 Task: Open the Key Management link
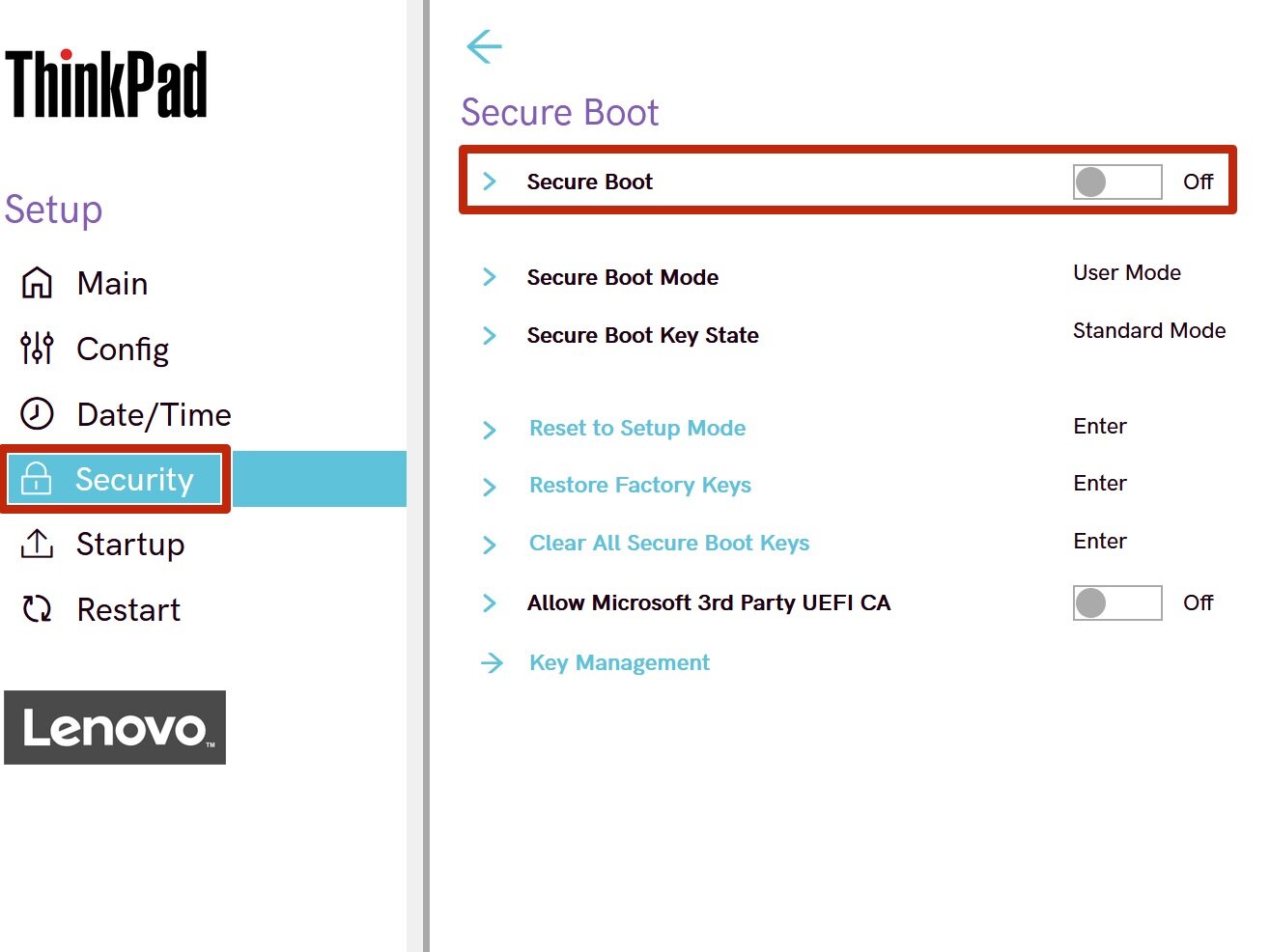[619, 662]
